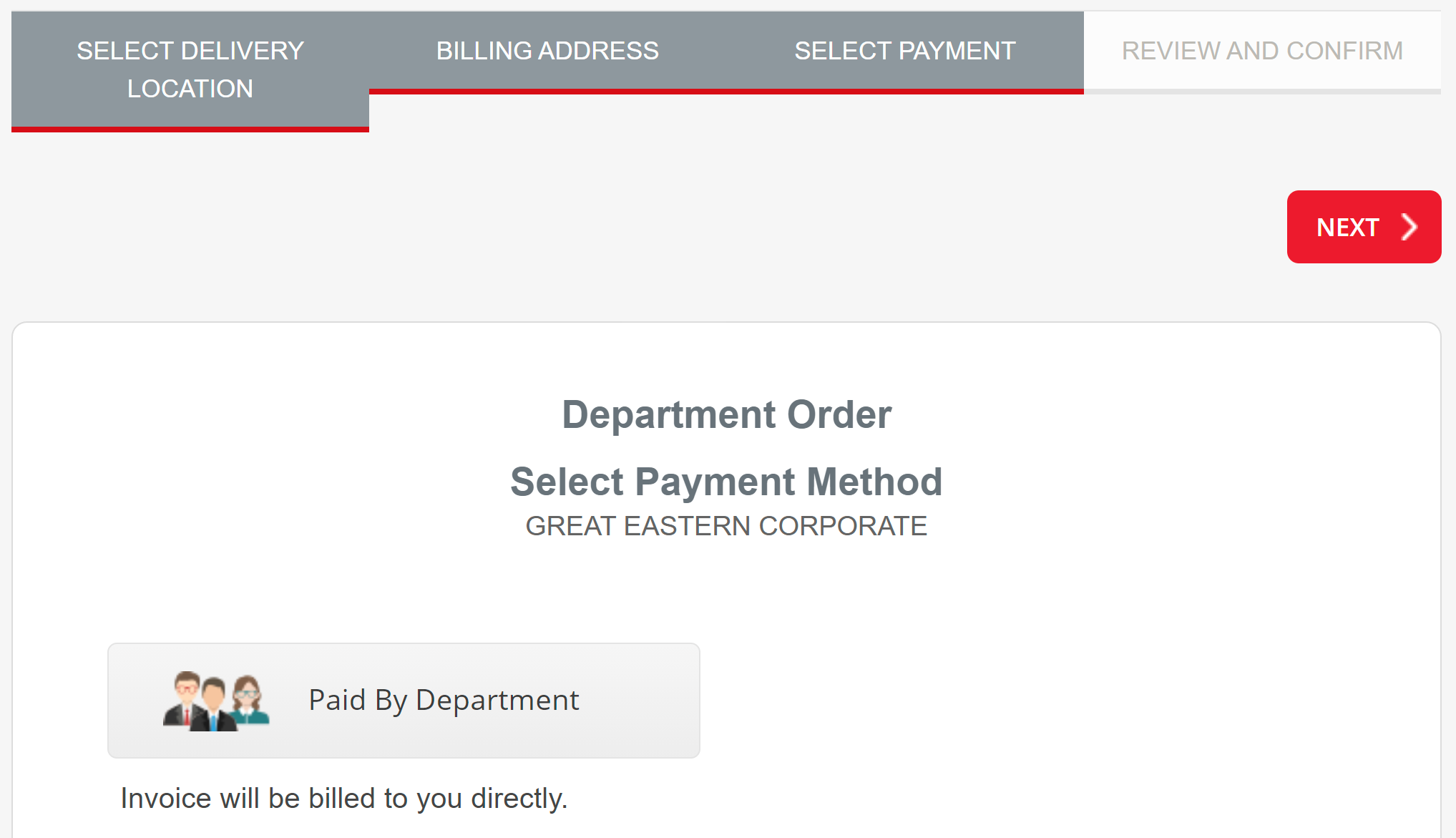Screen dimensions: 1456x838
Task: Click the three-people department icon
Action: (x=216, y=701)
